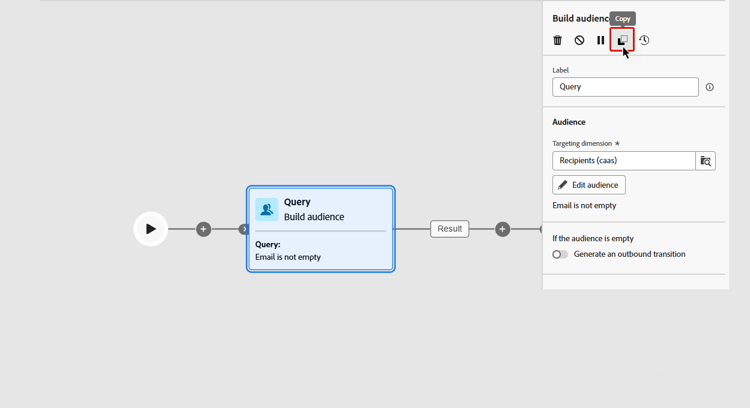750x408 pixels.
Task: Select the Query title in the node
Action: pos(297,202)
